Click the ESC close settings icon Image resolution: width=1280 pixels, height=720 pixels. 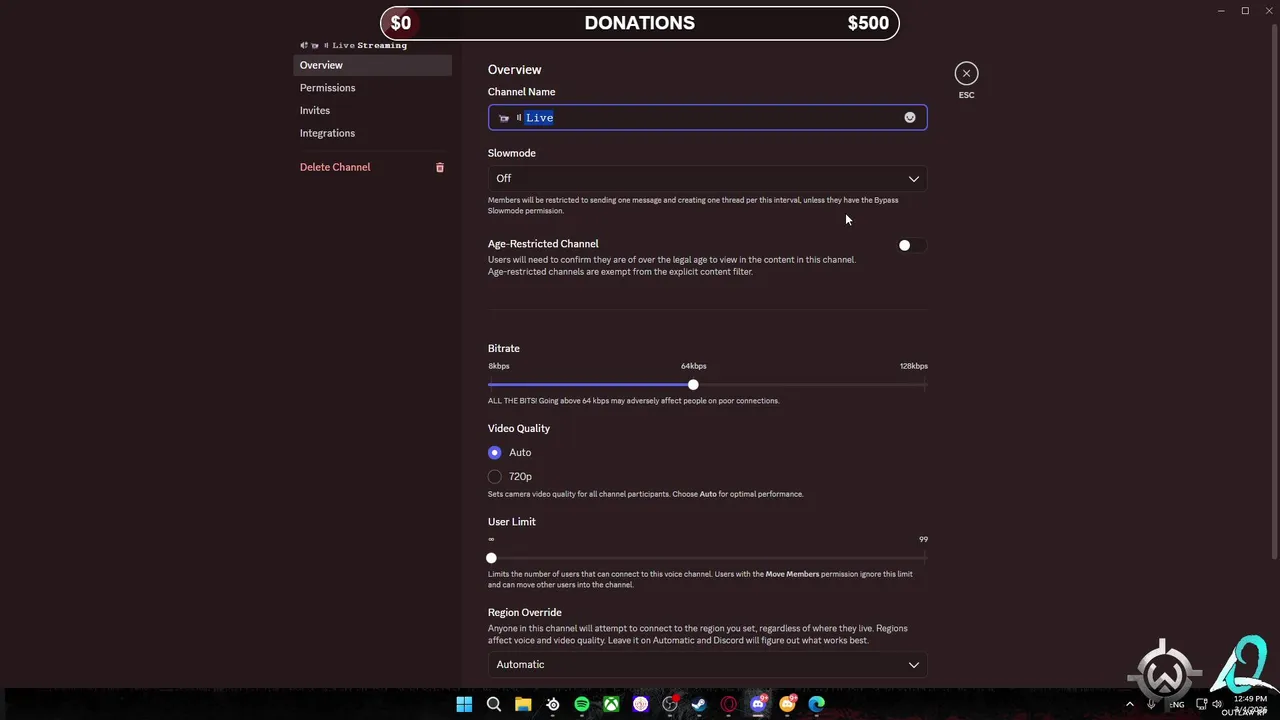(x=966, y=73)
